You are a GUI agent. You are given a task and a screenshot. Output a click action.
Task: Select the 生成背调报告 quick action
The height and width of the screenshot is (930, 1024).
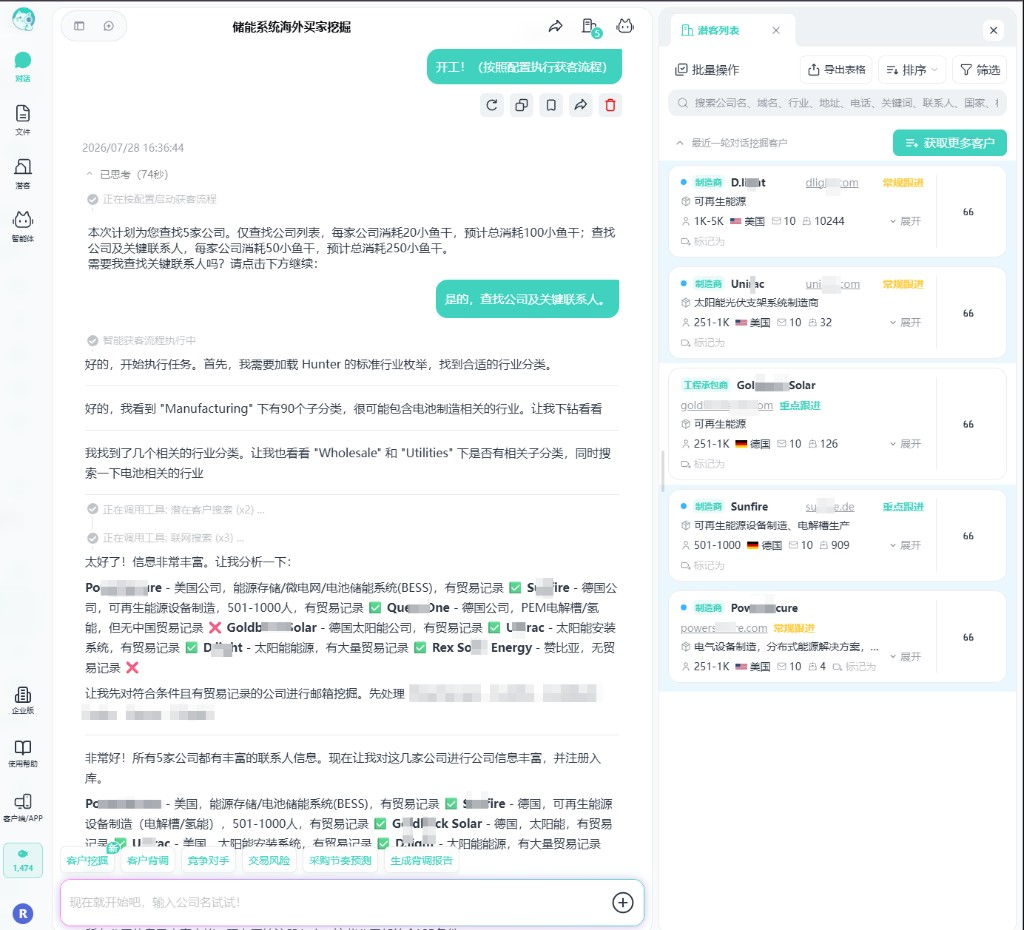point(422,861)
